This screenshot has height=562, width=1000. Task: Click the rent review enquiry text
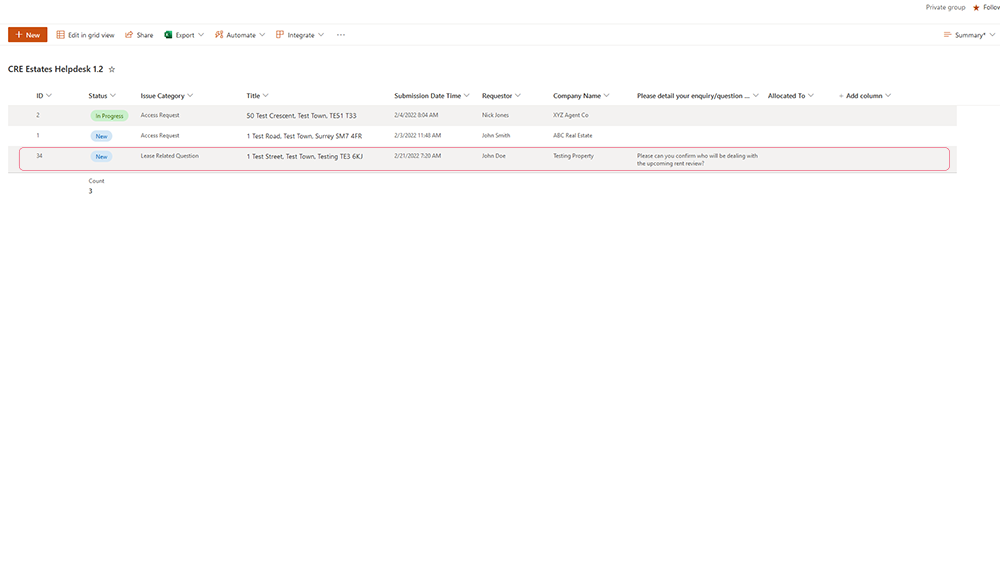click(697, 159)
